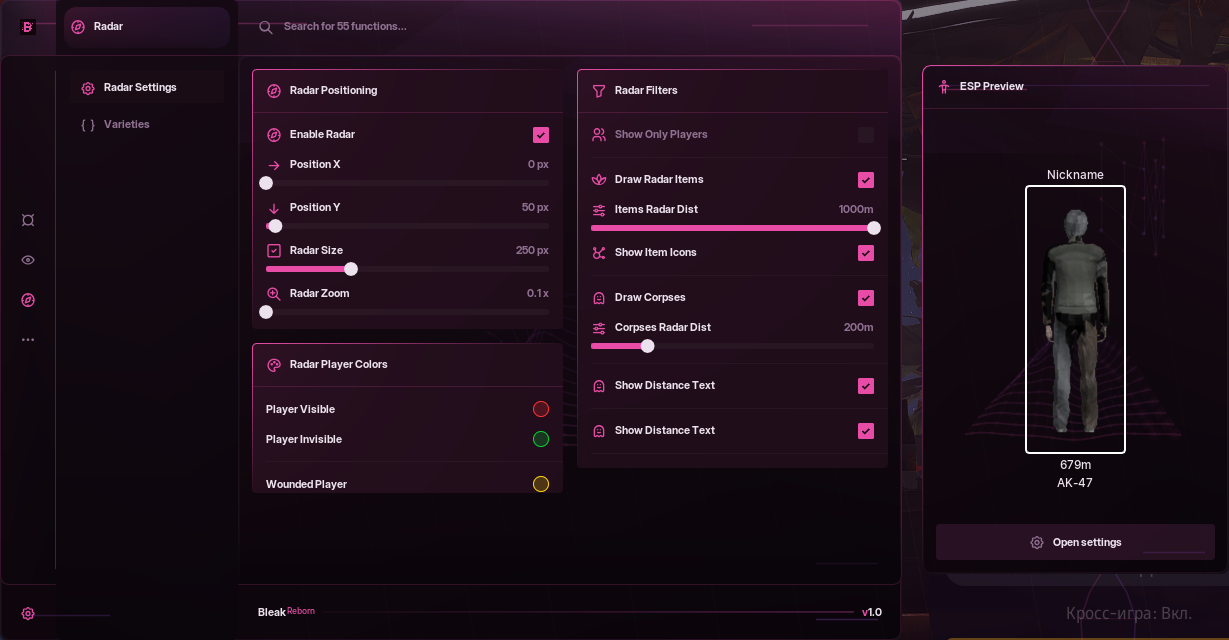Click the Bleak logo icon
The height and width of the screenshot is (640, 1229).
(x=28, y=27)
